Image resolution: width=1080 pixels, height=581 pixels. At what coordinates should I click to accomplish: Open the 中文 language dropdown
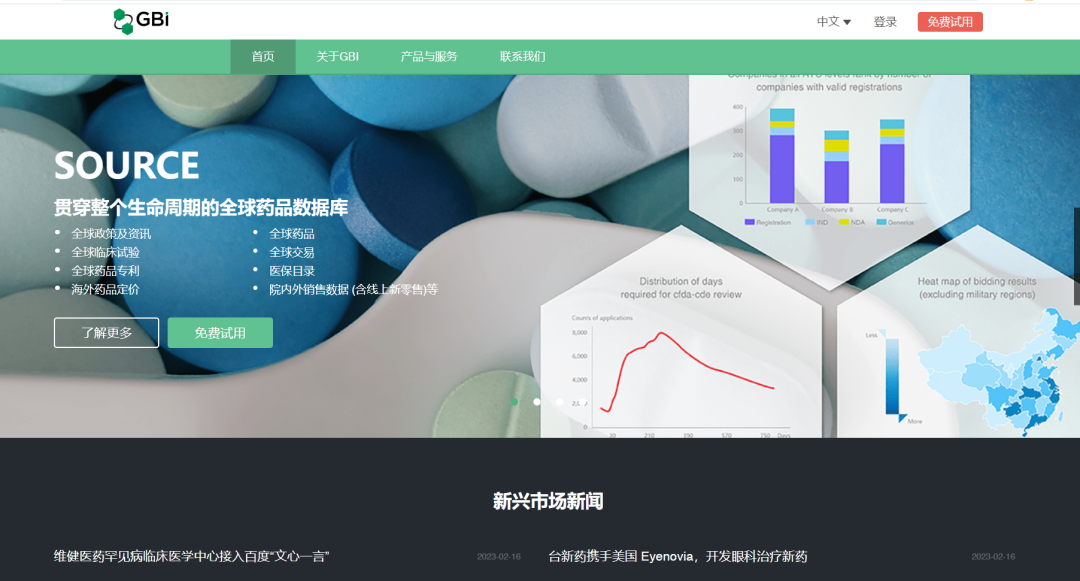(x=833, y=22)
